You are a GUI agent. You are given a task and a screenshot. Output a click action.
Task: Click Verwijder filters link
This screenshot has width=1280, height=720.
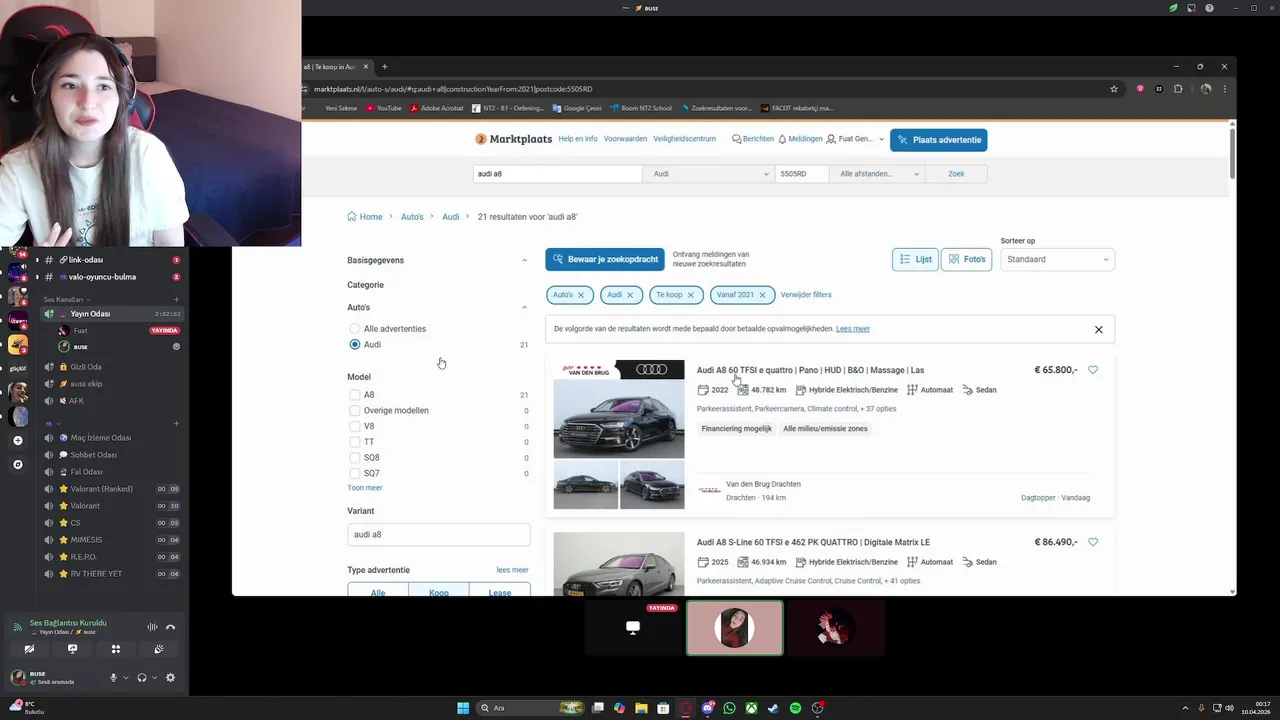(x=806, y=295)
